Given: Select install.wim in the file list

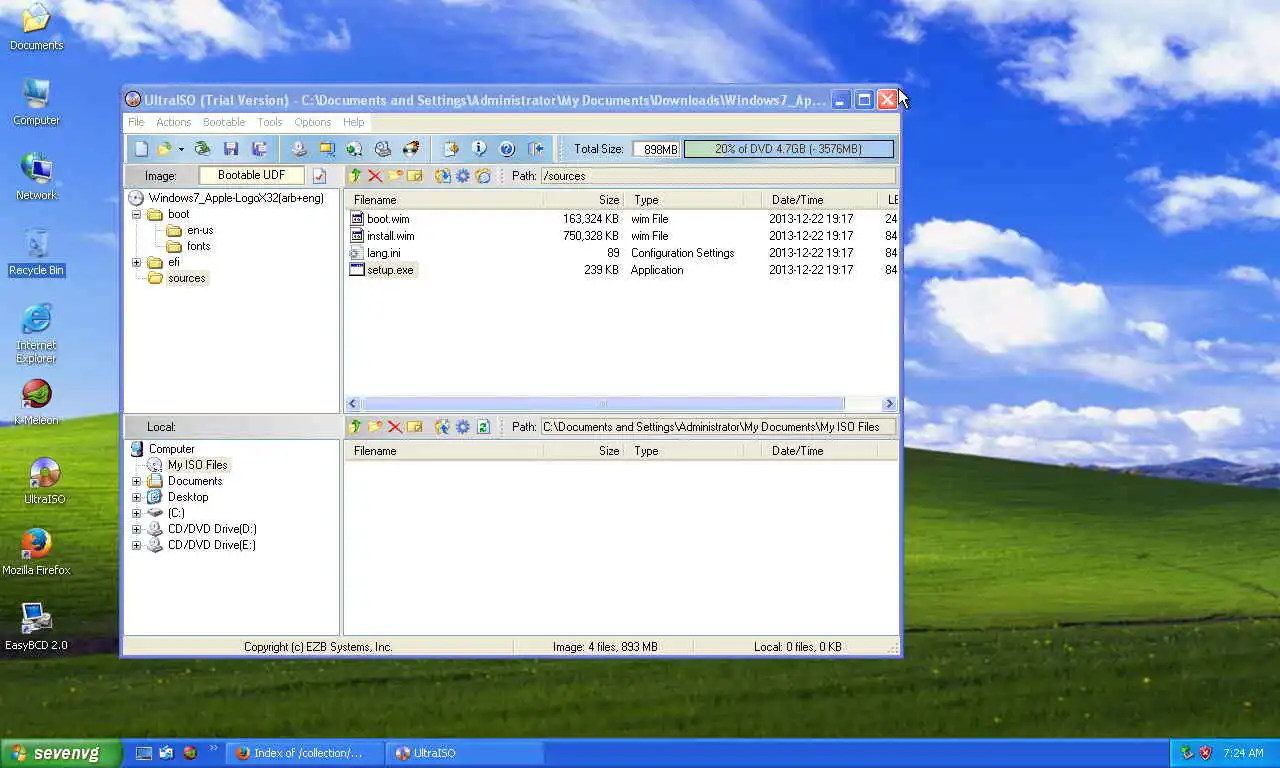Looking at the screenshot, I should click(390, 236).
